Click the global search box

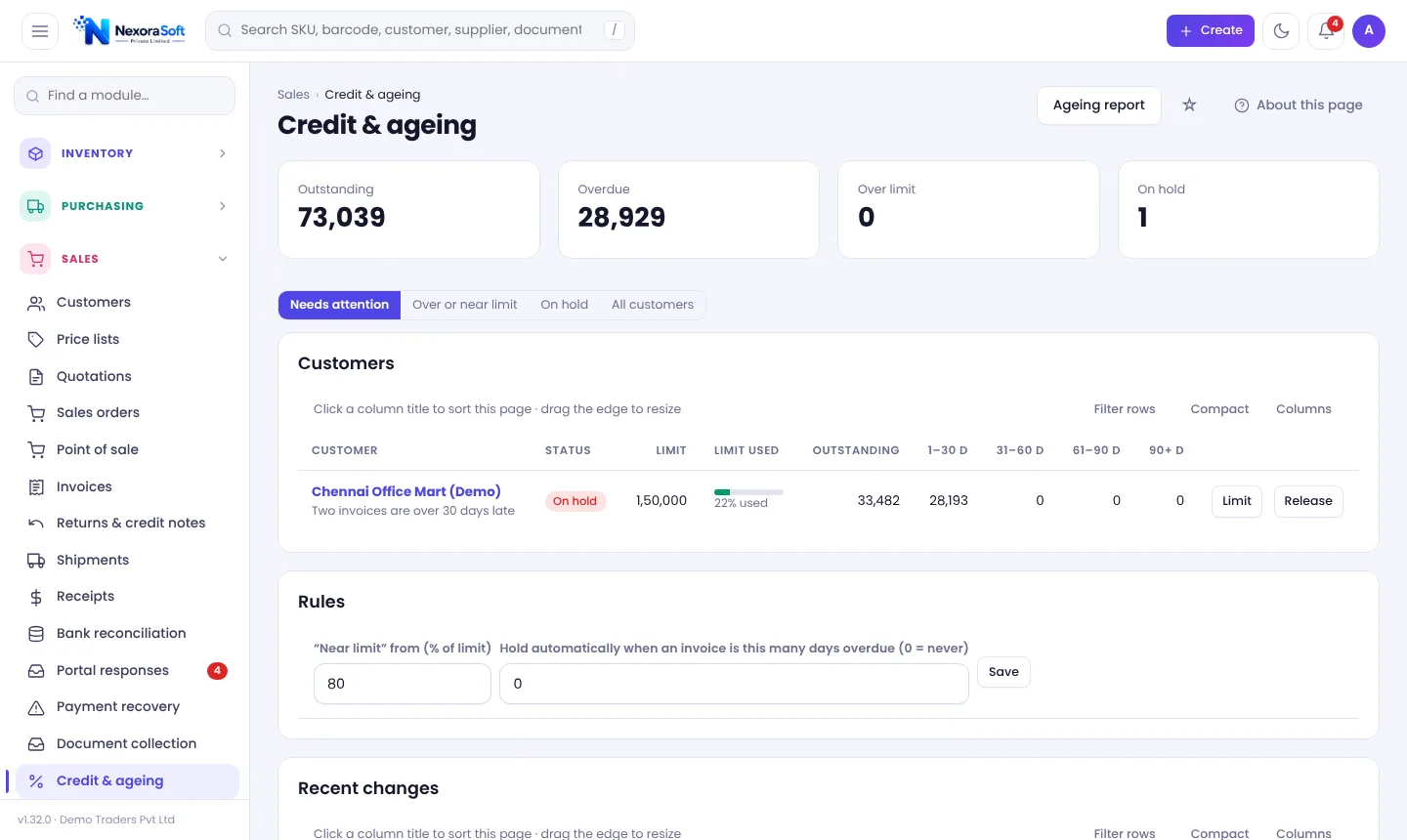pos(420,31)
